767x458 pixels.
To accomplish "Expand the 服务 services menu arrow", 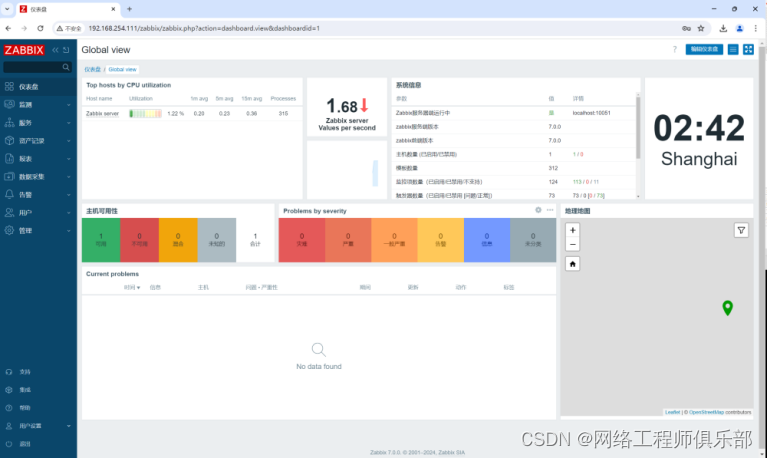I will [68, 123].
